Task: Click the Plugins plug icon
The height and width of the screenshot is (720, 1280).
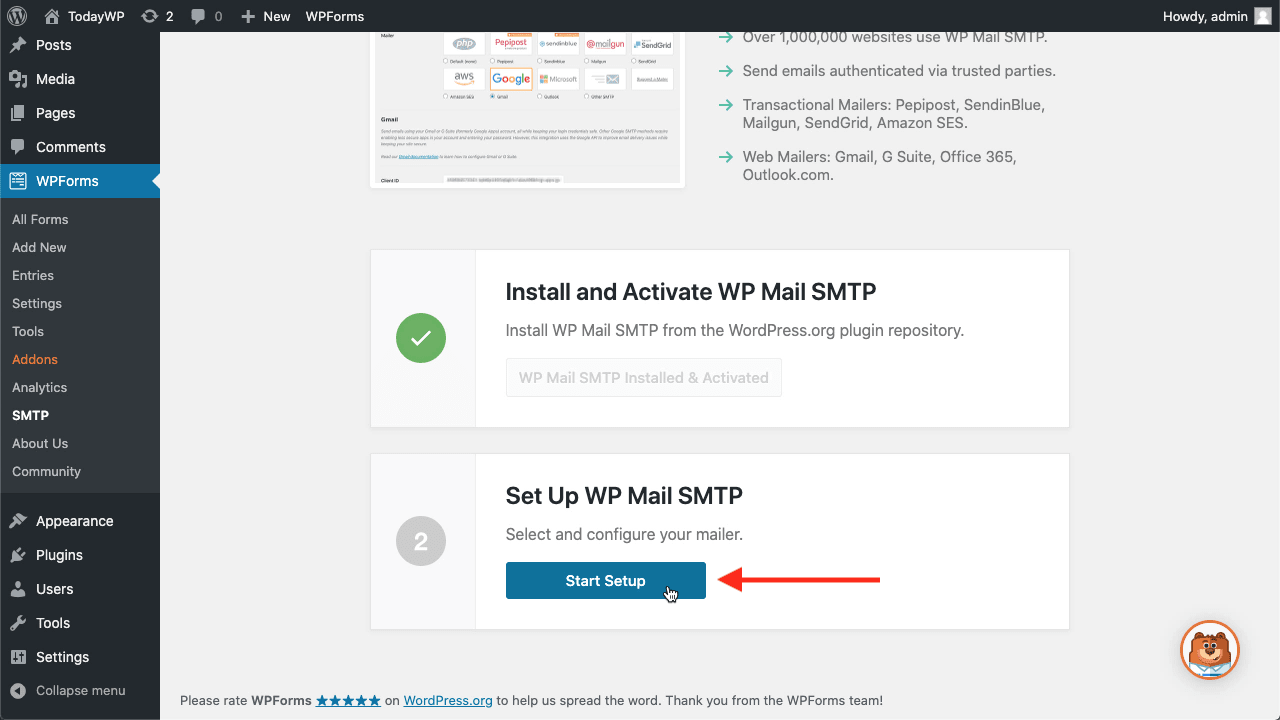Action: pos(18,555)
